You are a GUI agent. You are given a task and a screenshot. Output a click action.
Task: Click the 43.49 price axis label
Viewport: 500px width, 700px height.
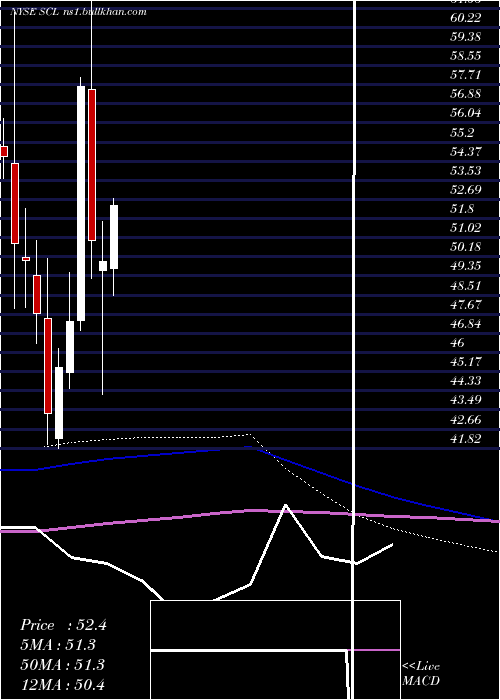[x=465, y=400]
